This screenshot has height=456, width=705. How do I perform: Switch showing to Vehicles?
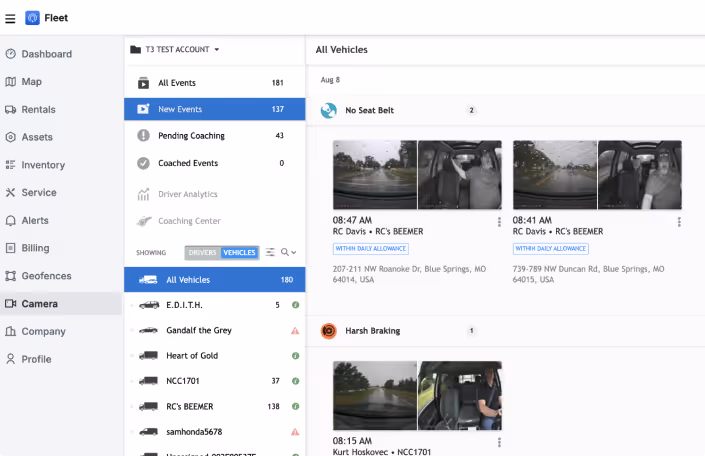[239, 253]
